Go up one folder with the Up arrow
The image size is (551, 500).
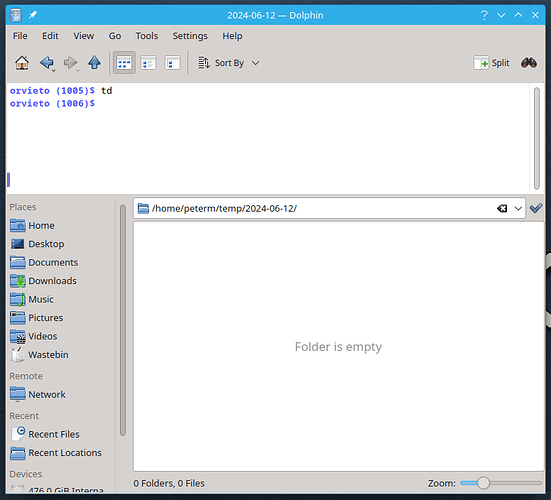tap(94, 63)
